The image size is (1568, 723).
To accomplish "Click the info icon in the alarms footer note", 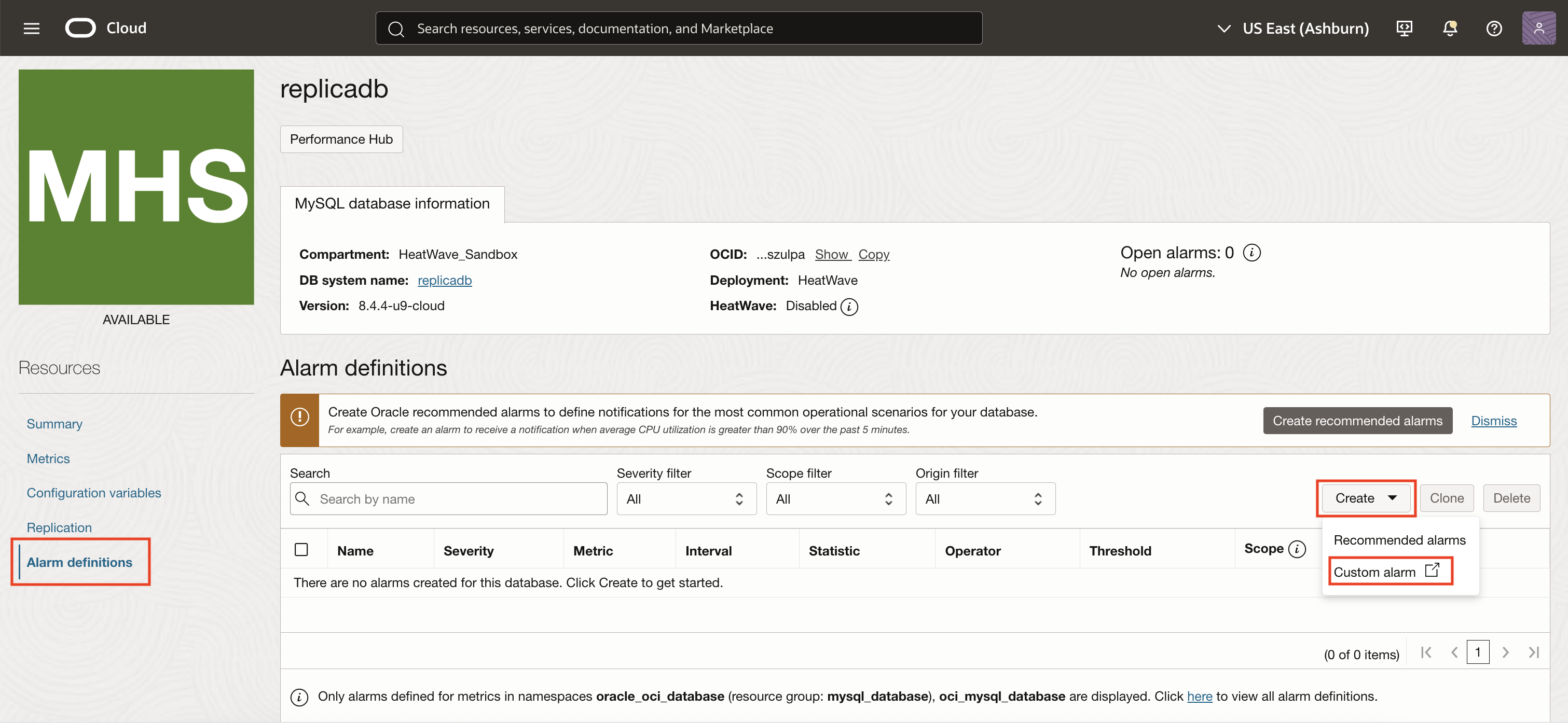I will click(x=299, y=697).
